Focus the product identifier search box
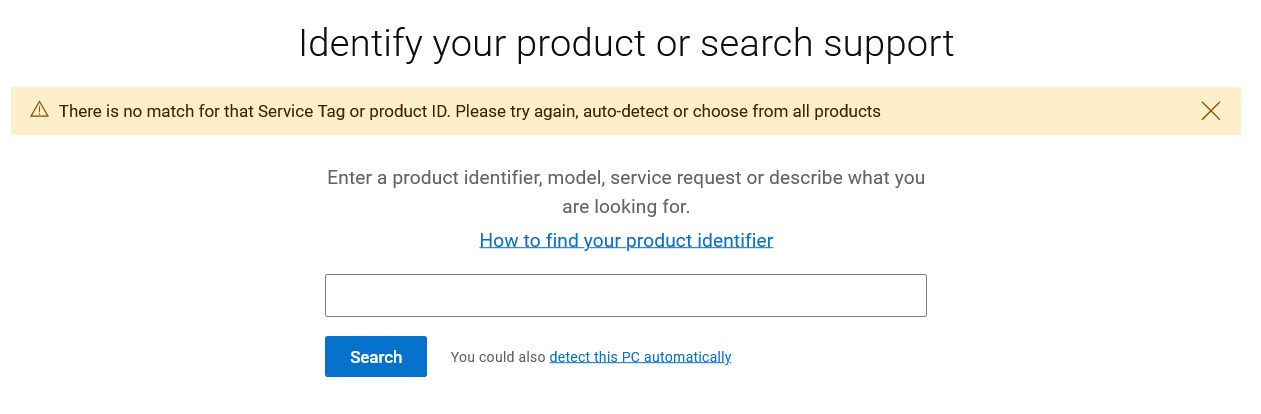This screenshot has width=1261, height=414. [626, 296]
